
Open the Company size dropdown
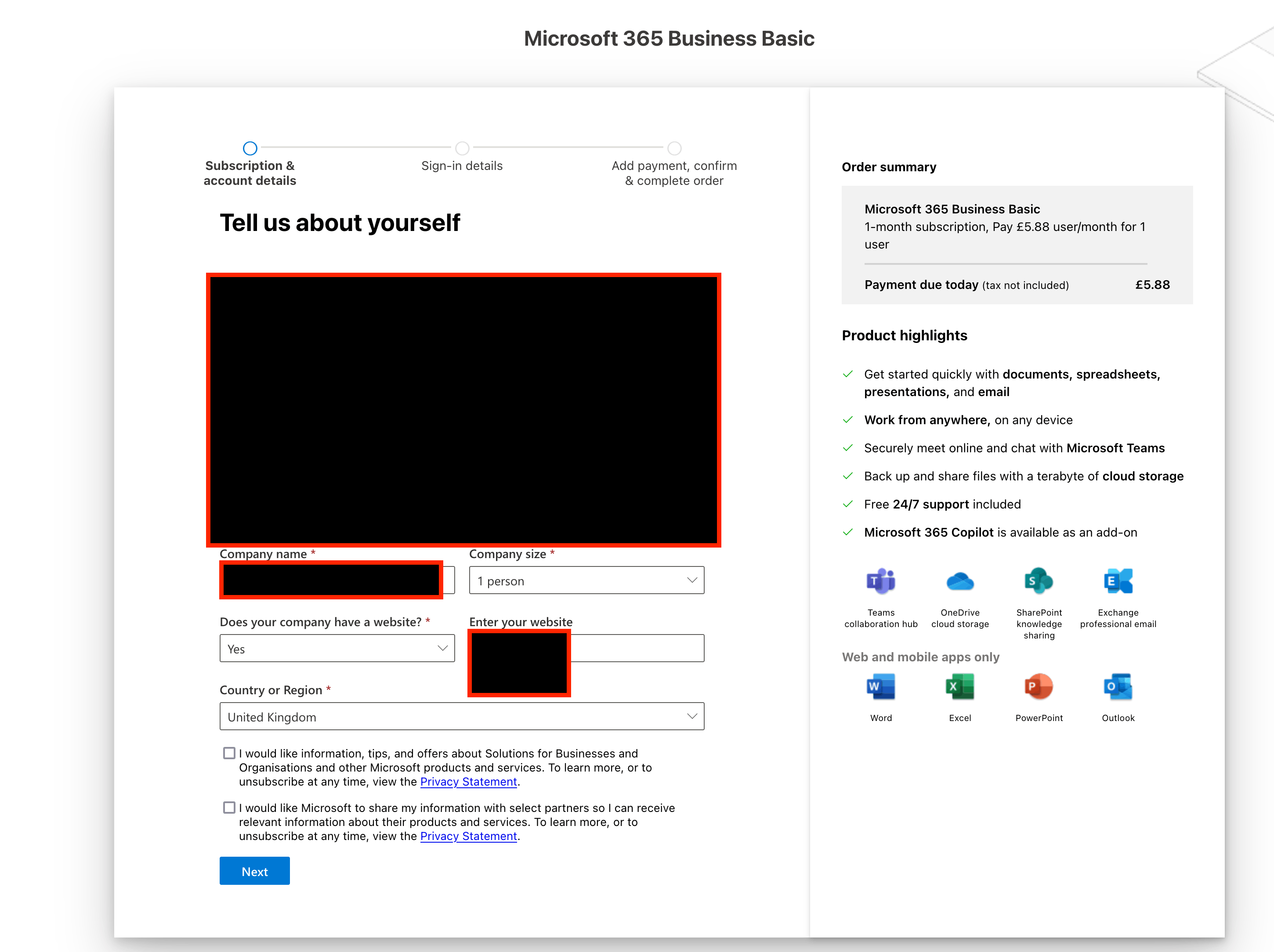pyautogui.click(x=586, y=581)
